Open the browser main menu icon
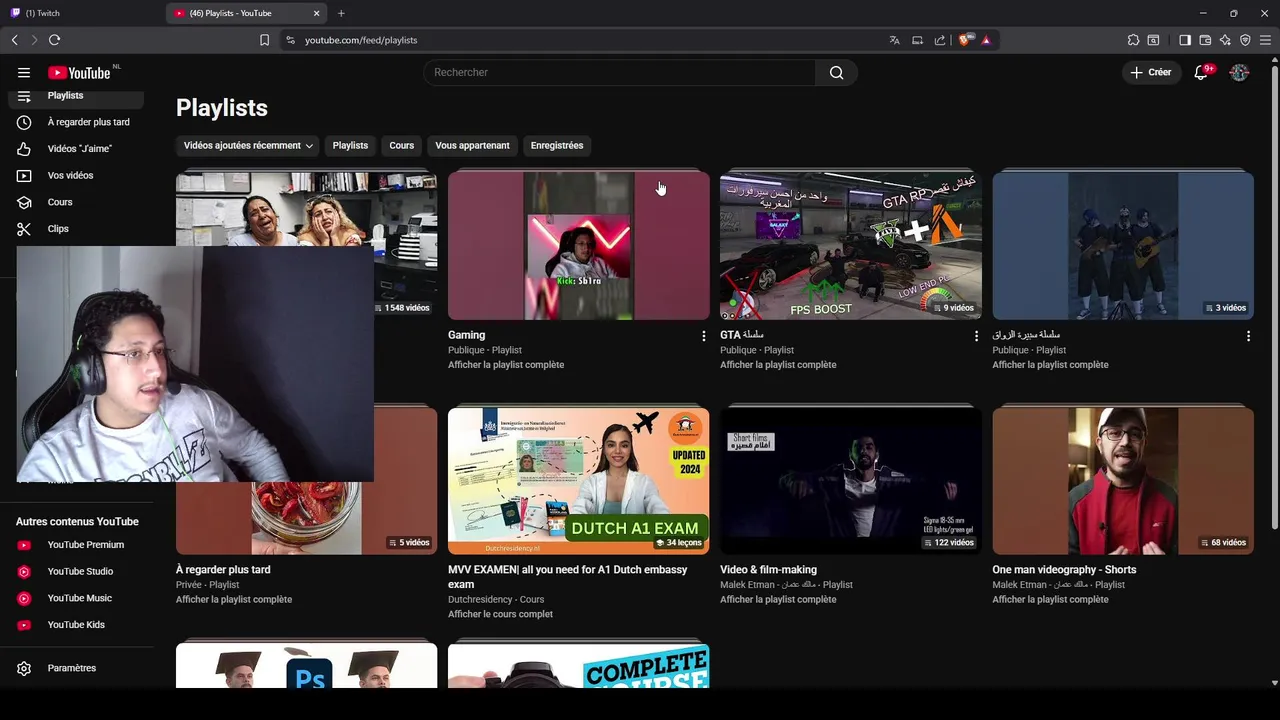1280x720 pixels. click(1266, 40)
